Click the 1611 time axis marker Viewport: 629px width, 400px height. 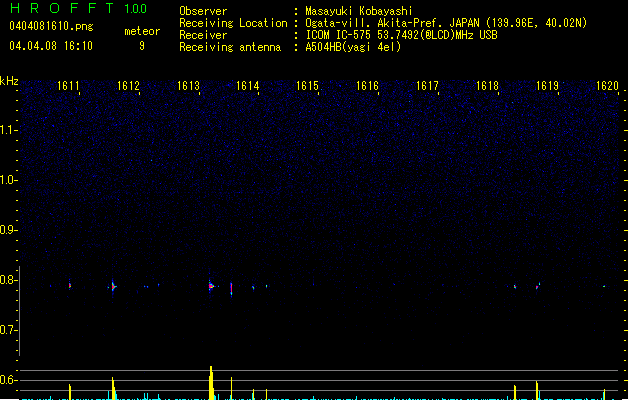(x=68, y=86)
